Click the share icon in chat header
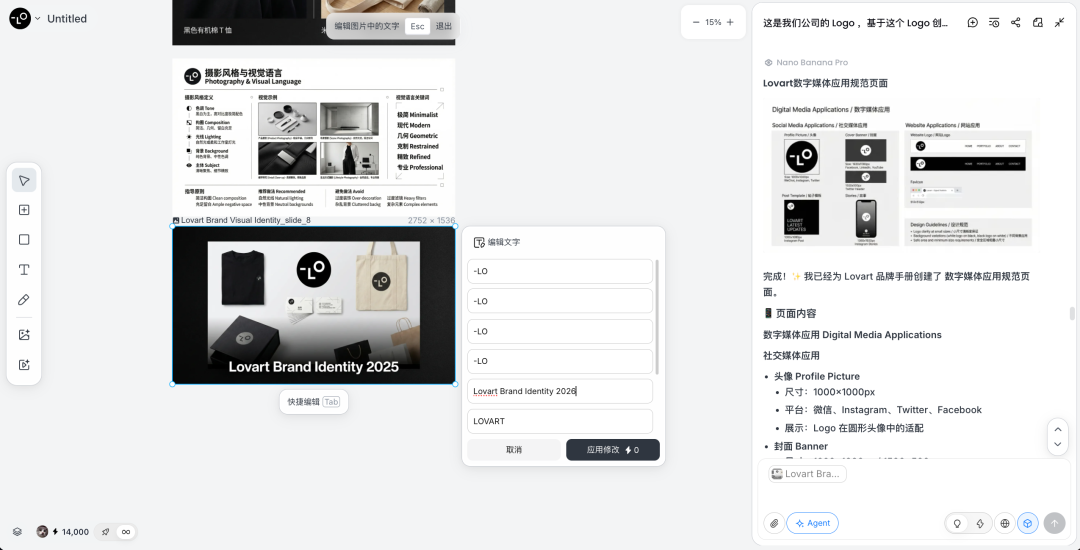Screen dimensions: 1080x550 tap(1016, 22)
